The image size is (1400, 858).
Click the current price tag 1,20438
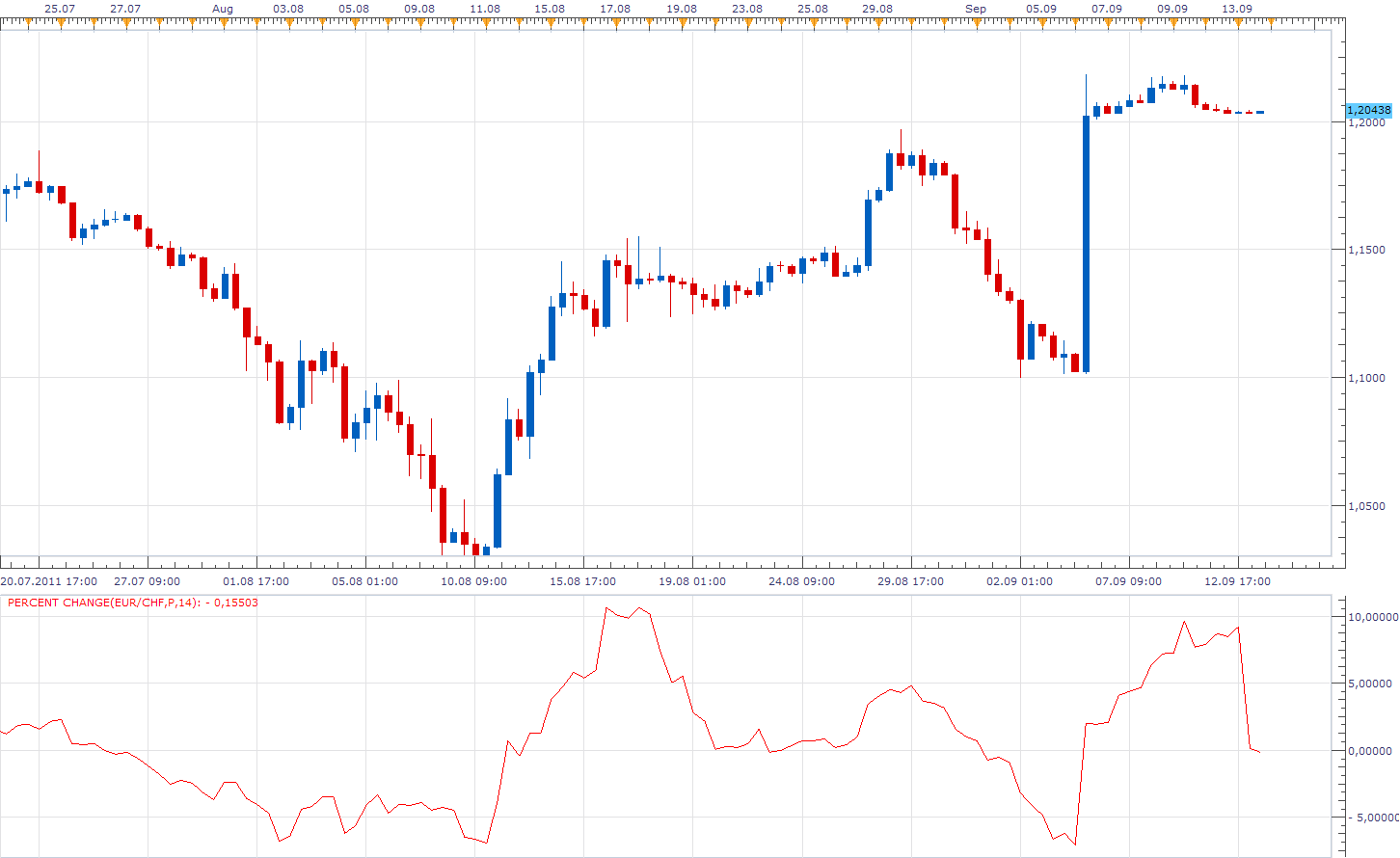click(x=1369, y=110)
